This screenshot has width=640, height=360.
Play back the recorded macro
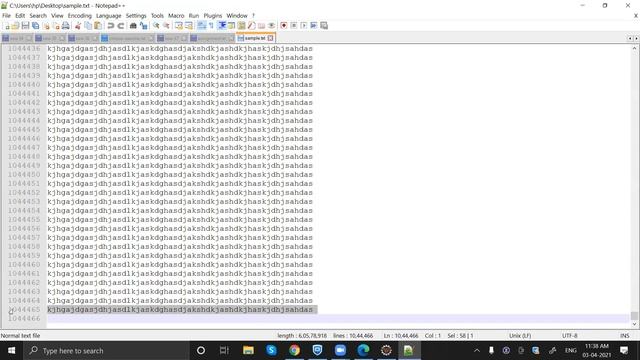coord(304,26)
